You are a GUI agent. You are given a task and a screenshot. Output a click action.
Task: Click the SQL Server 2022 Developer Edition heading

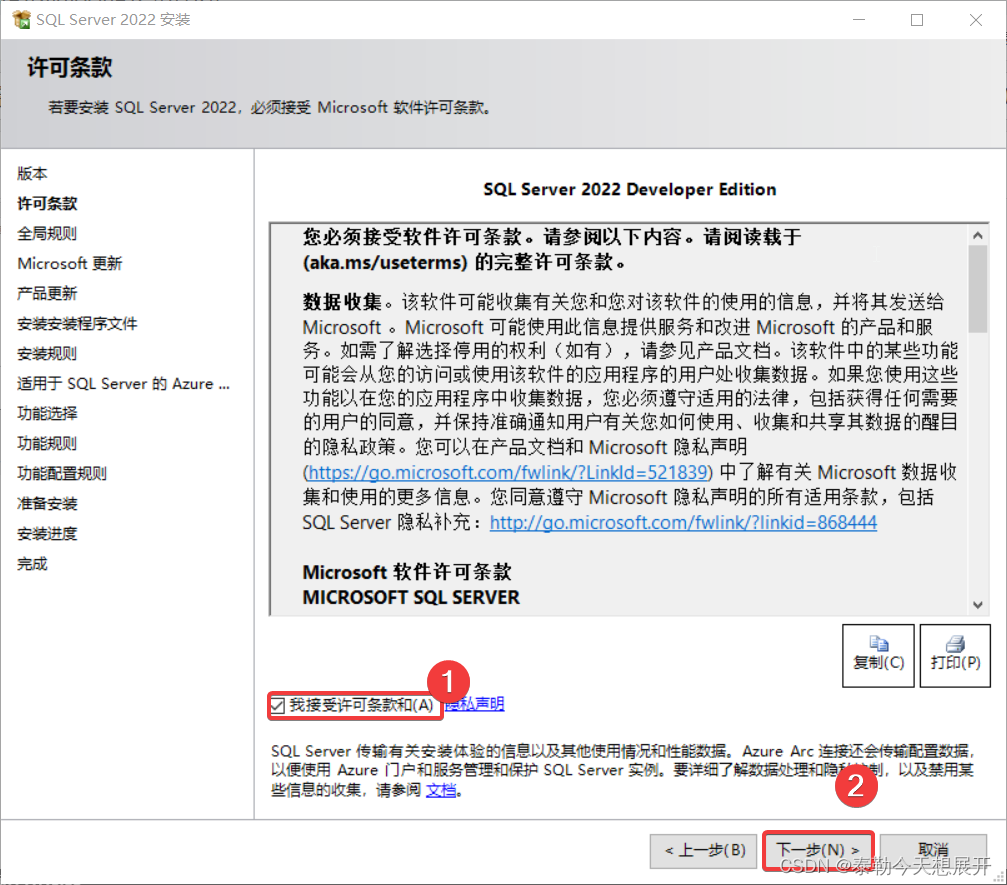[x=629, y=189]
